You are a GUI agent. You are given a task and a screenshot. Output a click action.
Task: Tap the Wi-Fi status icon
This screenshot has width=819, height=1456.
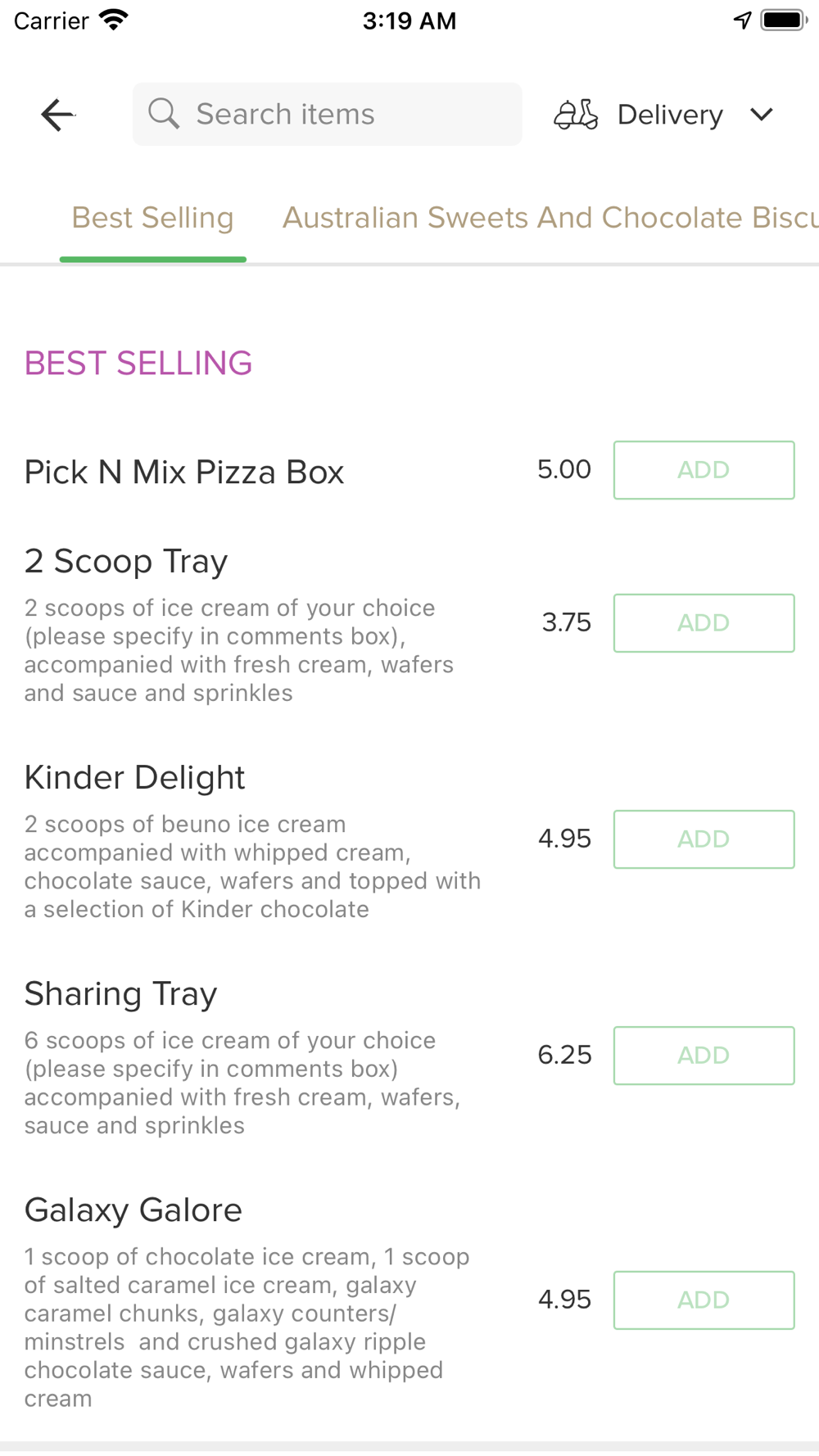click(114, 20)
